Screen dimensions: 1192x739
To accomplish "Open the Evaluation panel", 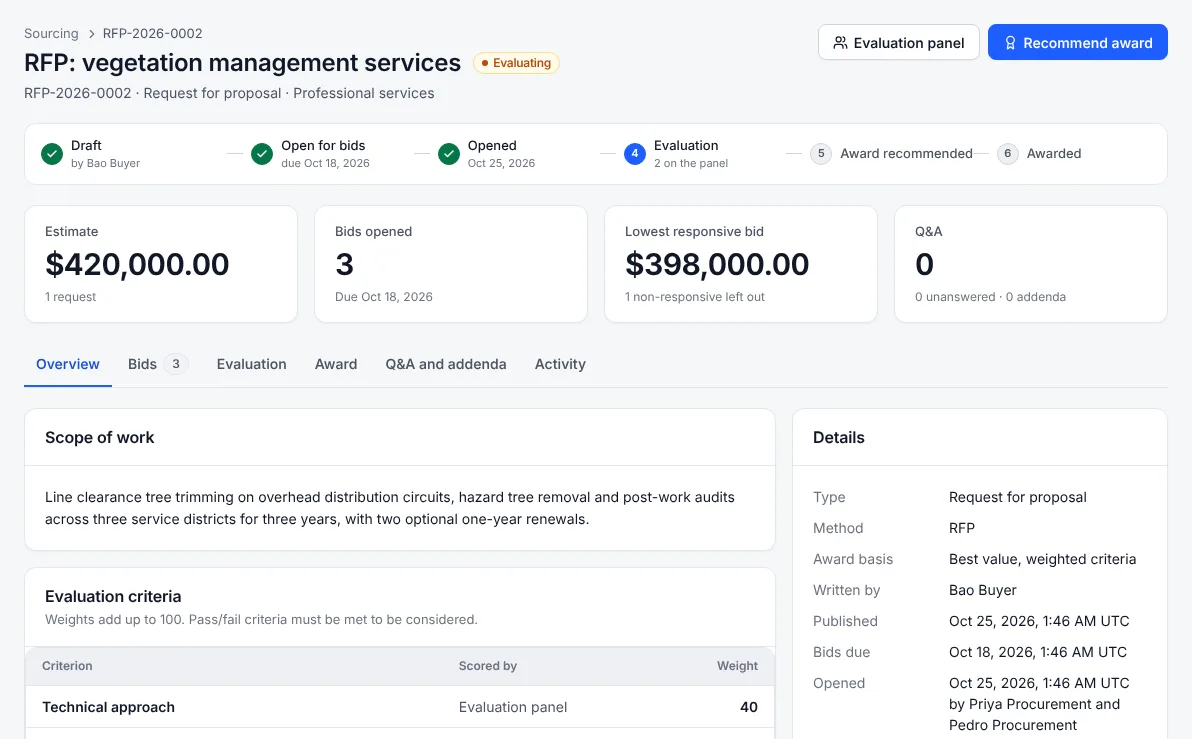I will coord(899,43).
